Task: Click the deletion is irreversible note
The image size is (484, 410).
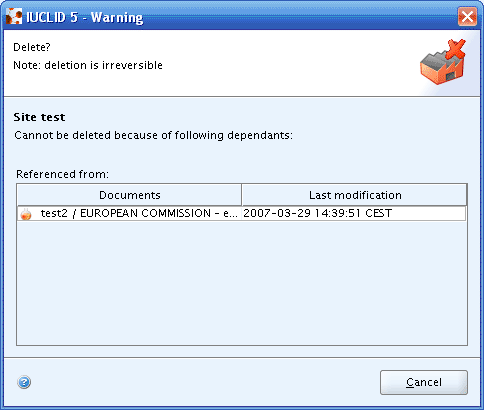Action: point(103,65)
